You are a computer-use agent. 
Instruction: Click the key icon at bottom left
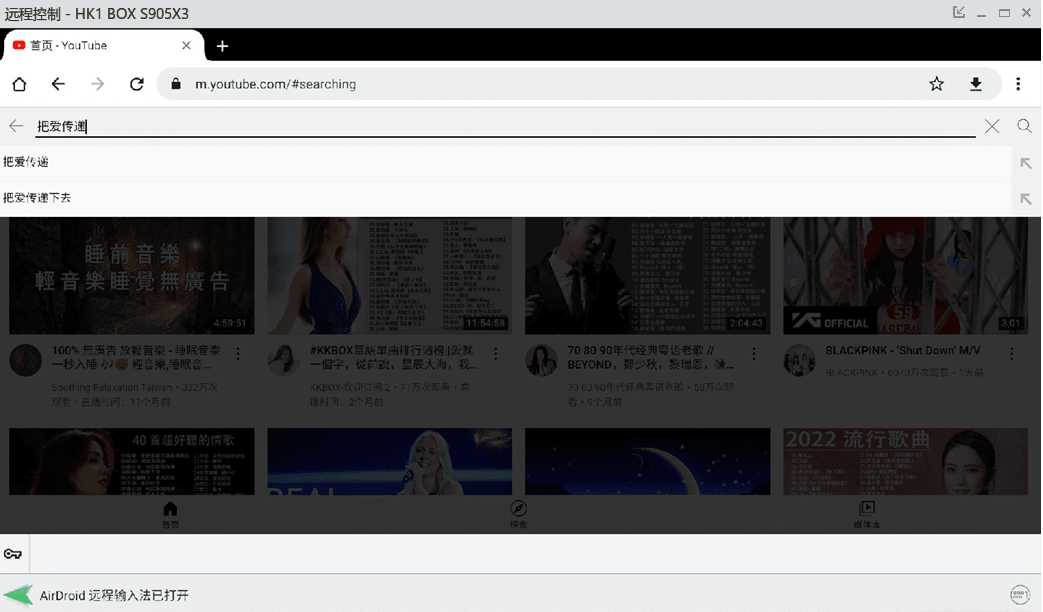click(x=13, y=554)
